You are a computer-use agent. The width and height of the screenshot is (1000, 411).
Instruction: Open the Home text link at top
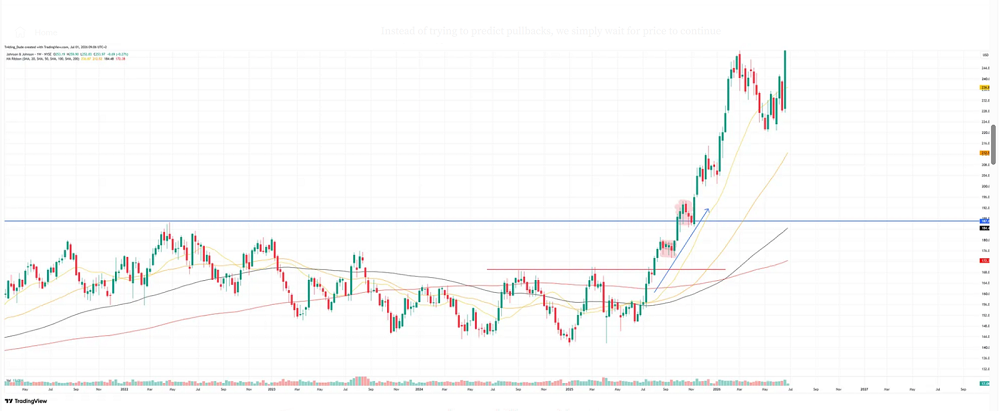tap(46, 32)
